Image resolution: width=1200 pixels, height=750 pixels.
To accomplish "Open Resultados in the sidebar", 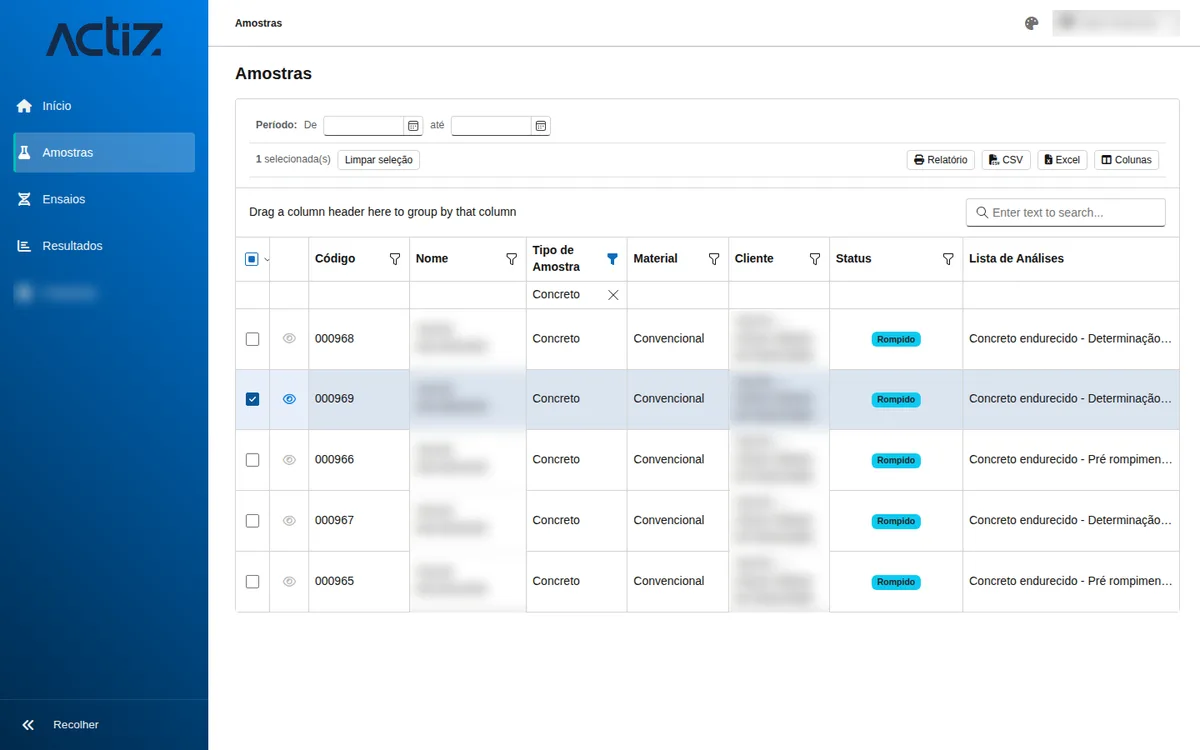I will tap(104, 246).
